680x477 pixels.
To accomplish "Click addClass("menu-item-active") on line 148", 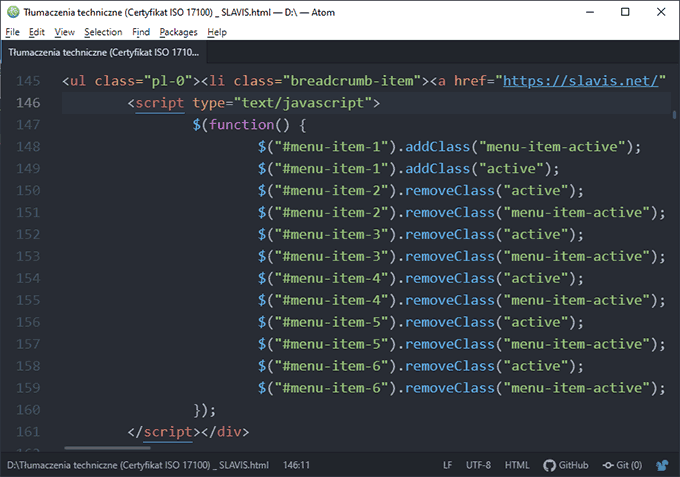I will [519, 147].
